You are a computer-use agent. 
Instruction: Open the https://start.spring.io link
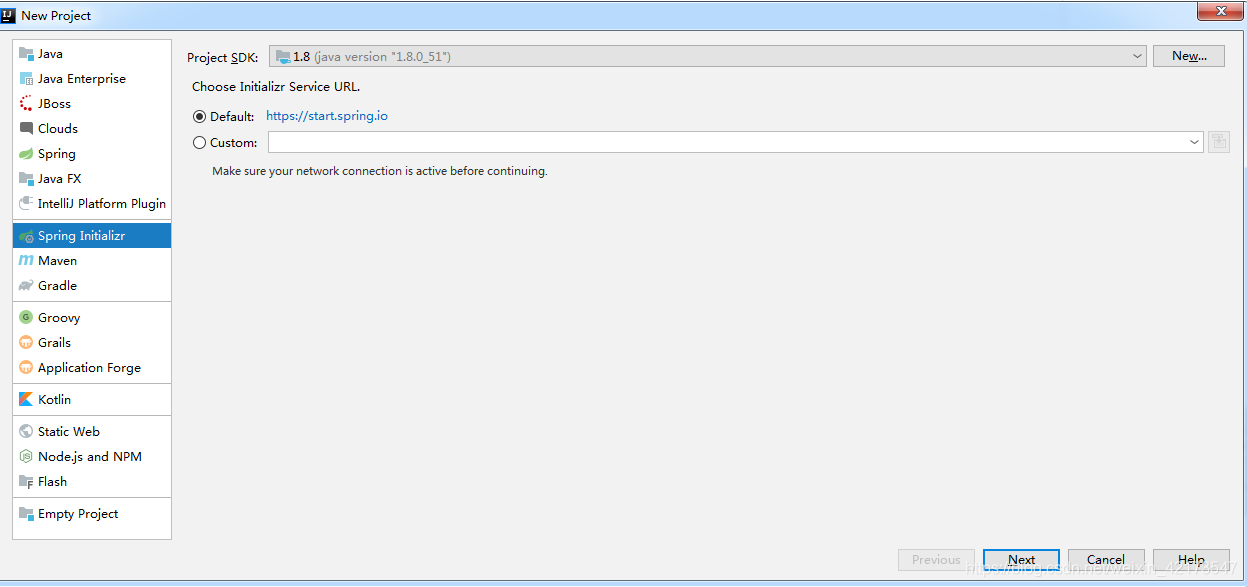[x=327, y=116]
